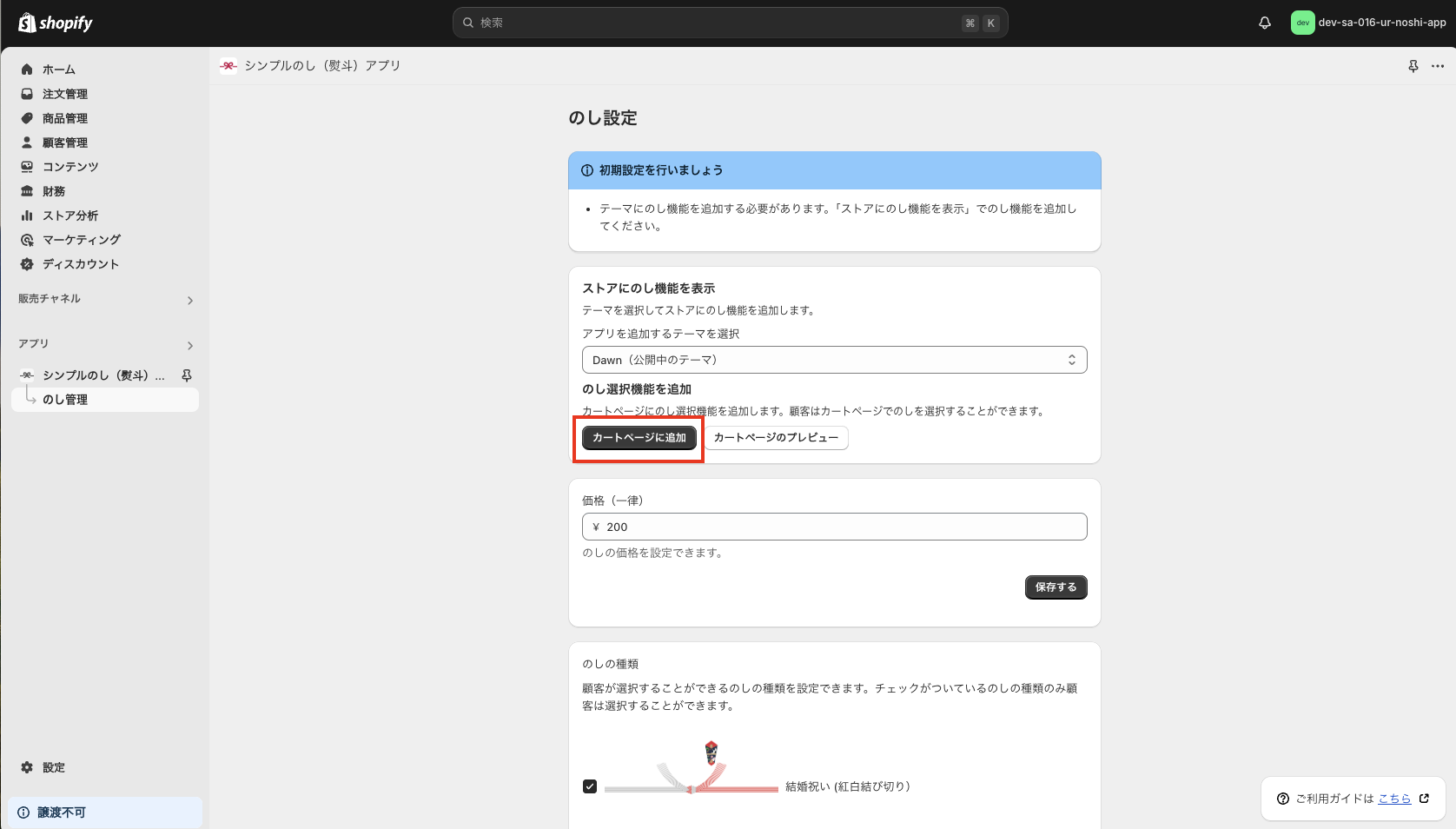Pin the app using the pin icon

[1413, 65]
